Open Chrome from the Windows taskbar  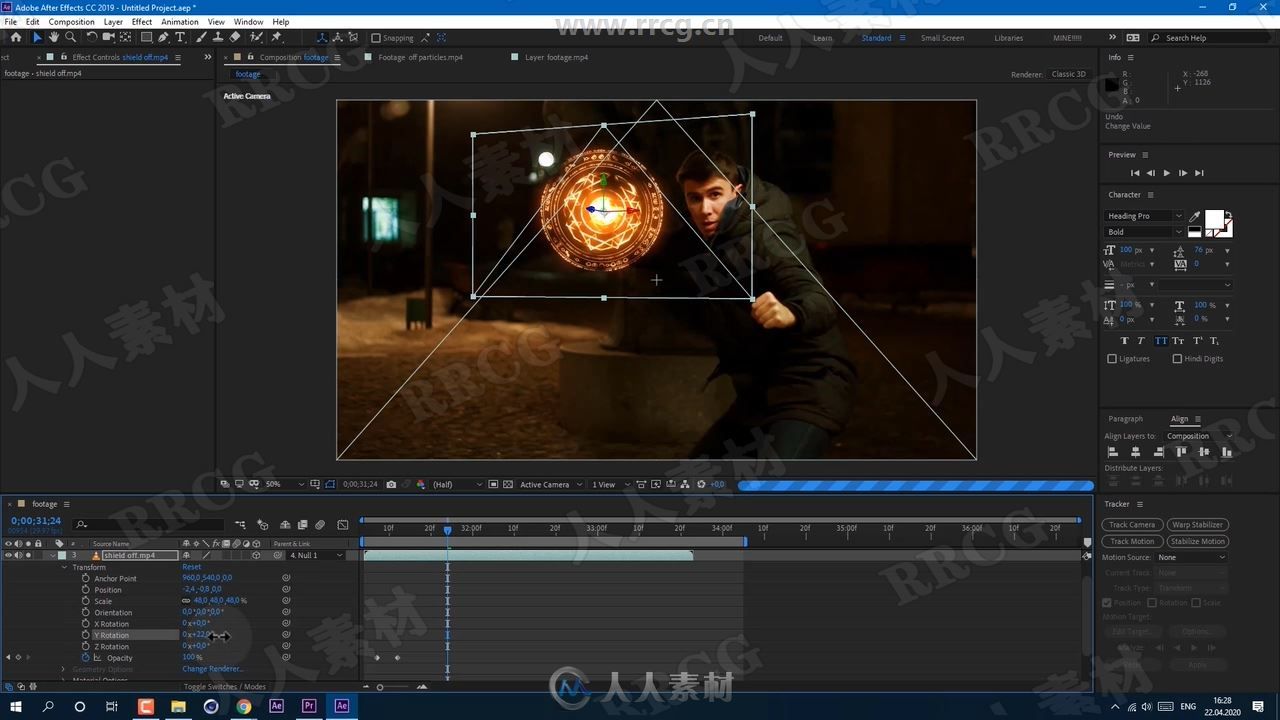point(243,706)
